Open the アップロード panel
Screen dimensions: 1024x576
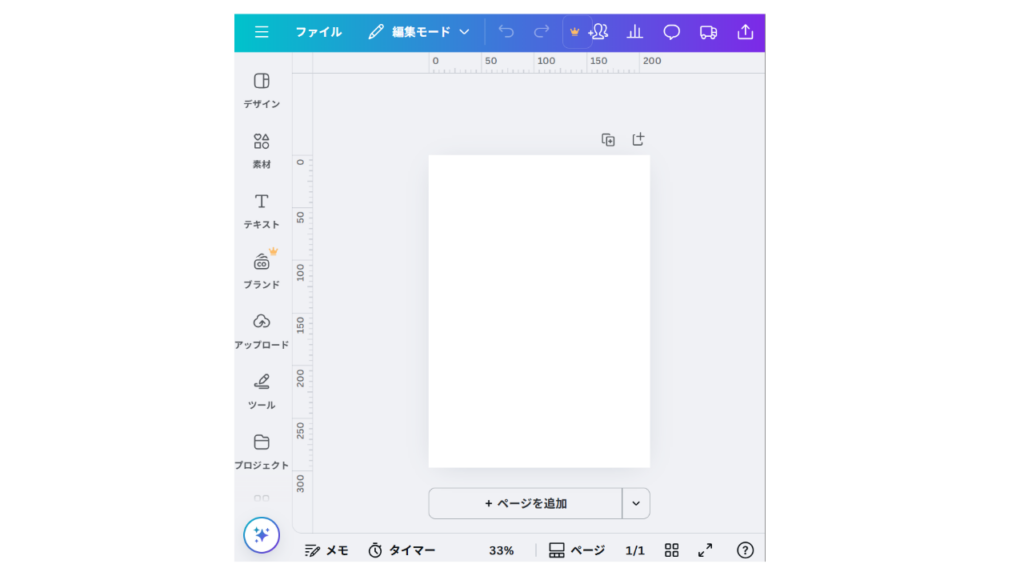[261, 330]
